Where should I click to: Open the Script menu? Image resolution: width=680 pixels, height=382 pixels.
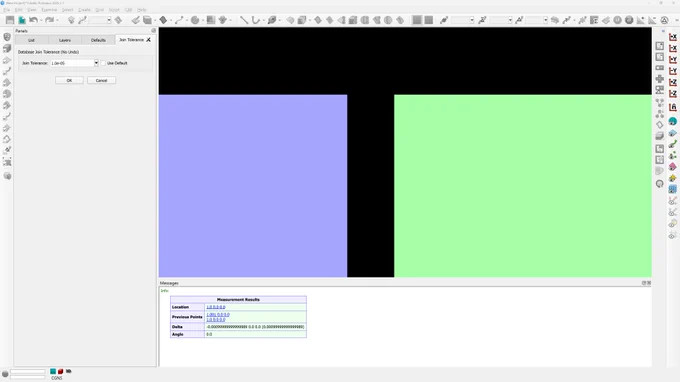114,10
